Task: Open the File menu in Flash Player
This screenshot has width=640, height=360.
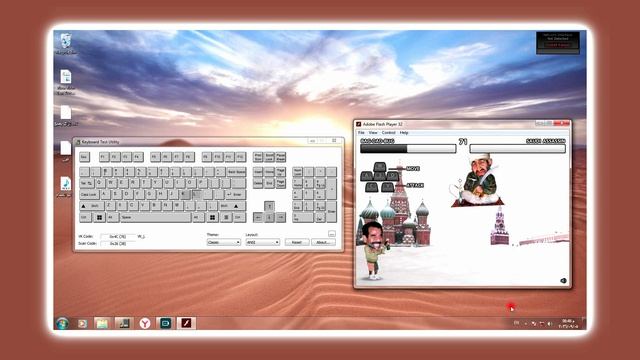Action: click(361, 133)
